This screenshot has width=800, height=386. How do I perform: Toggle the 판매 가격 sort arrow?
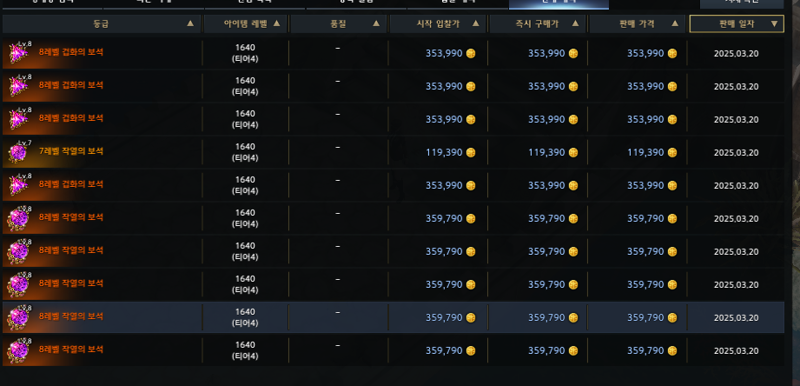675,23
